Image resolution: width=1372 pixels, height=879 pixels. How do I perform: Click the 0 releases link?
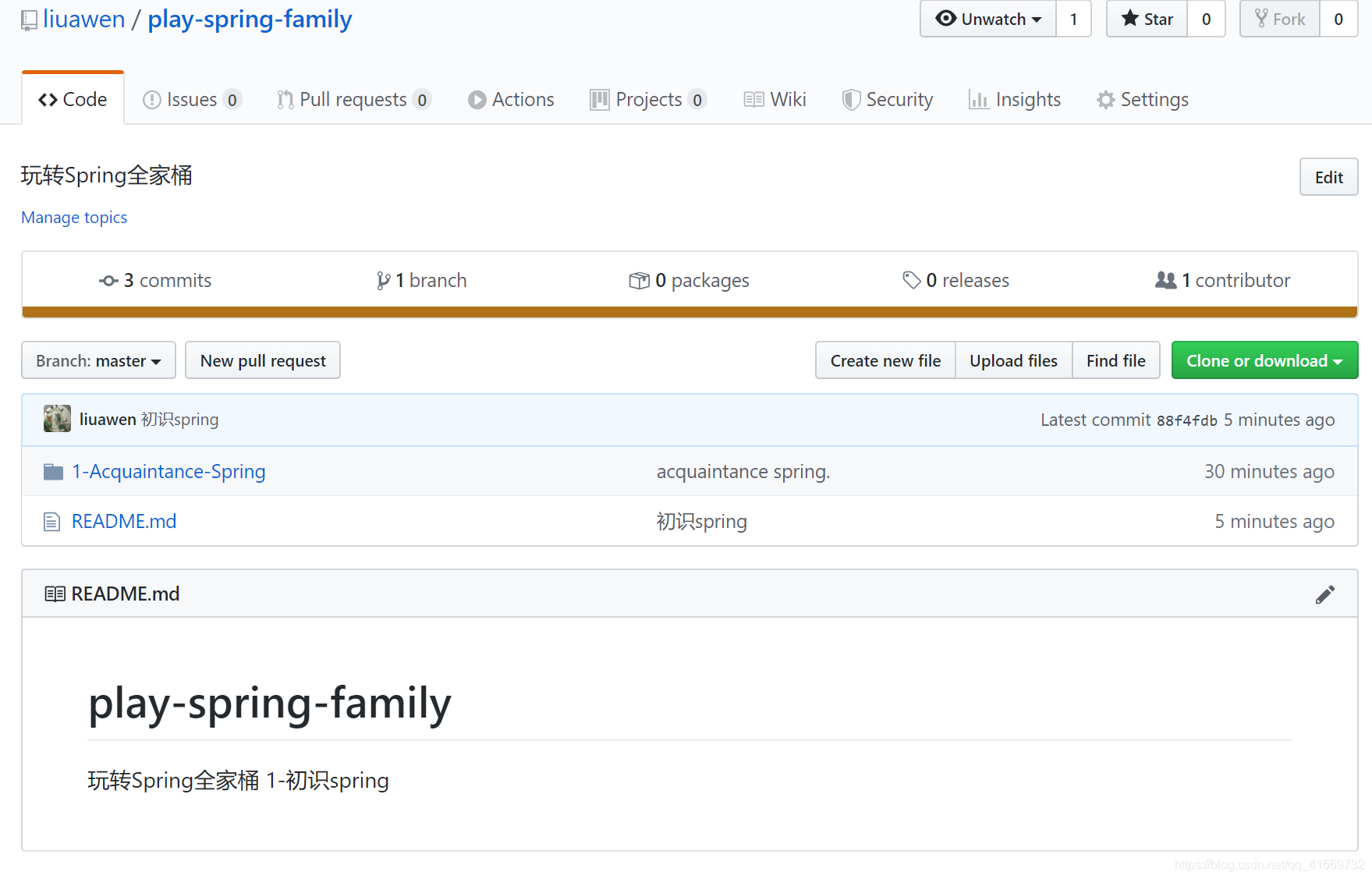tap(956, 281)
